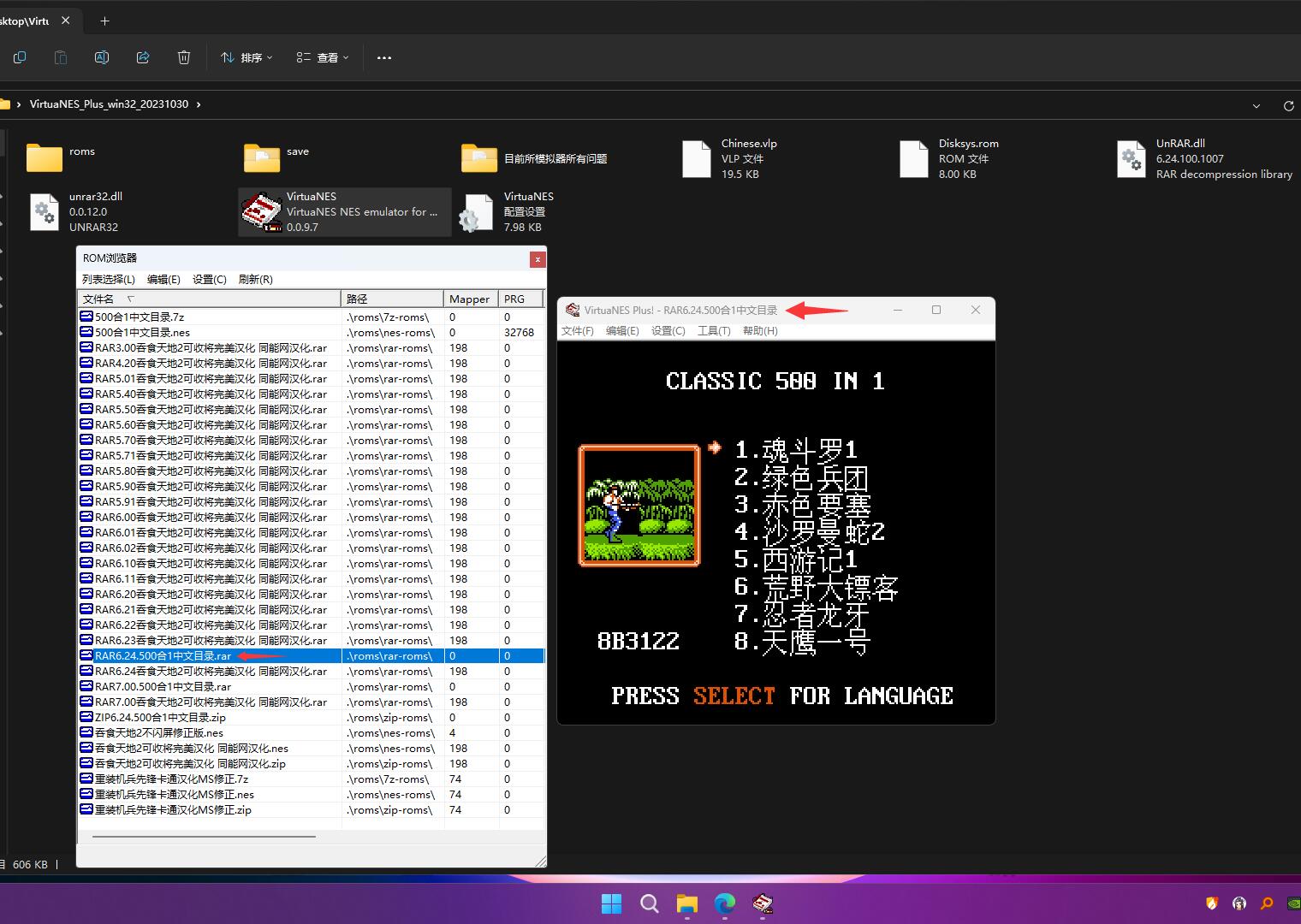Select the save folder icon

click(262, 158)
